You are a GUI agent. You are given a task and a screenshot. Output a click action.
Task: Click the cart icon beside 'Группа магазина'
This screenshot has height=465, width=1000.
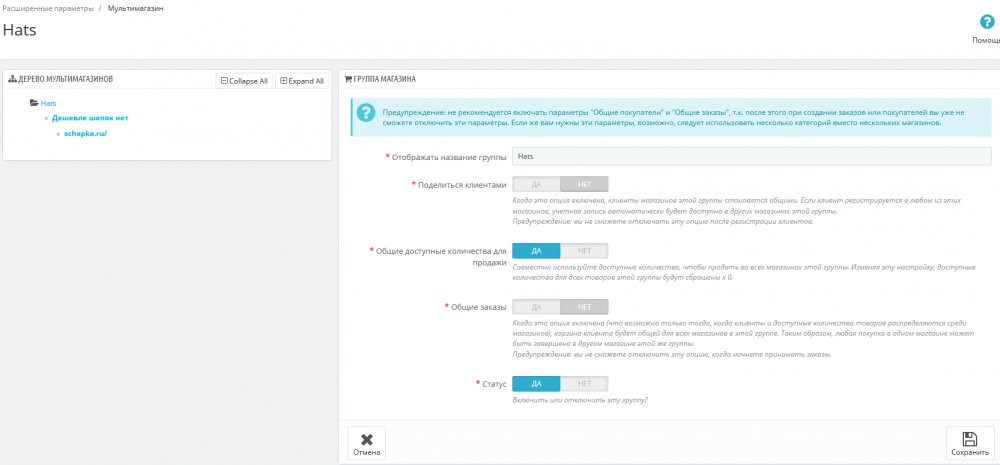(x=348, y=79)
